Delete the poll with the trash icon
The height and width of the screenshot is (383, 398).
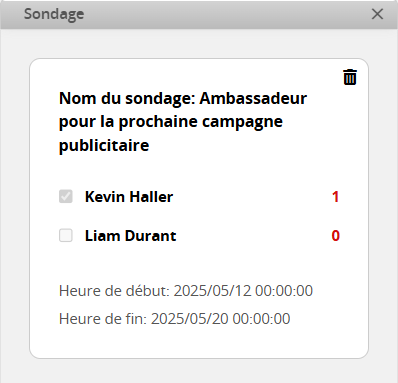[350, 77]
